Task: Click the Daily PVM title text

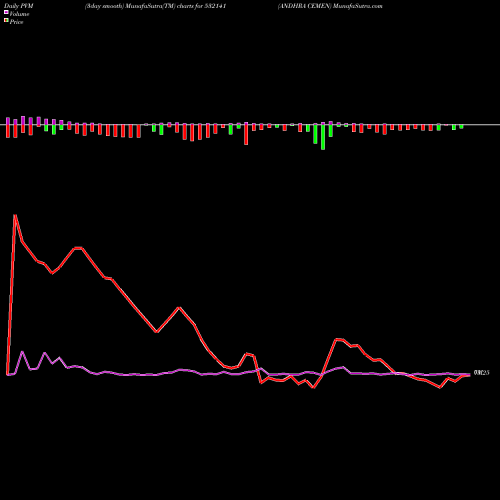Action: [19, 6]
